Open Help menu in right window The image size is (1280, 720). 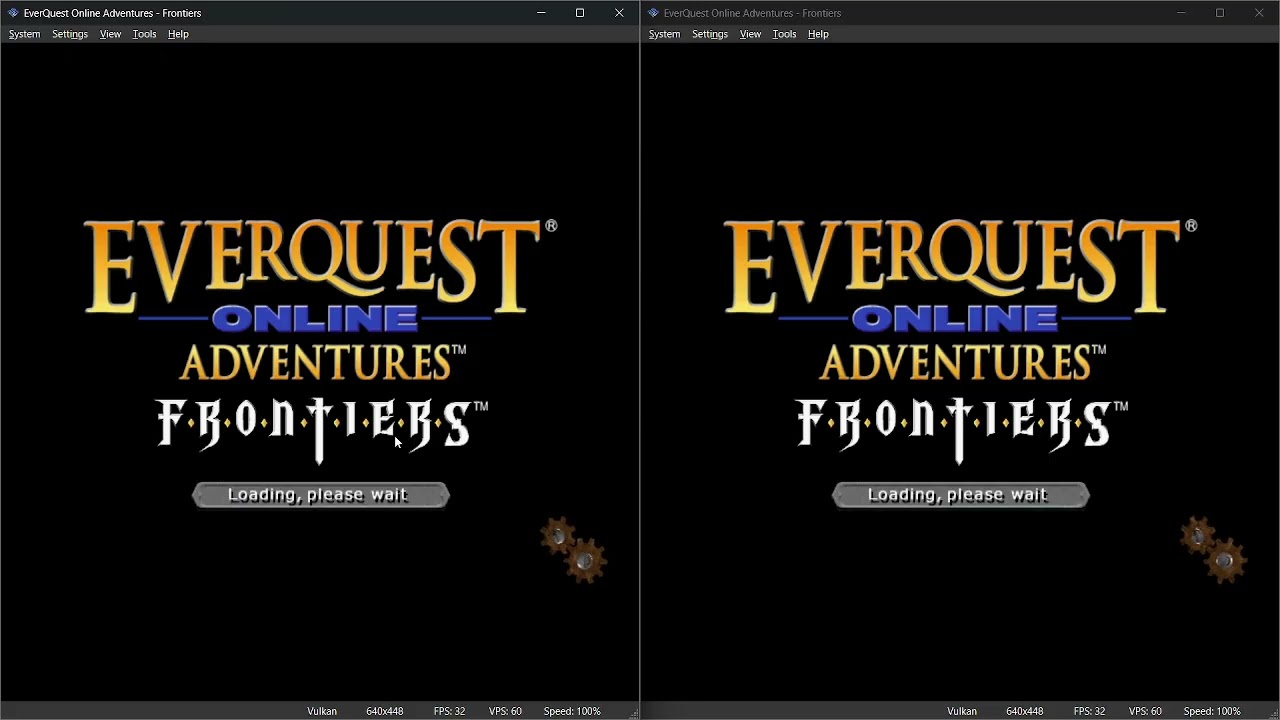[x=818, y=34]
